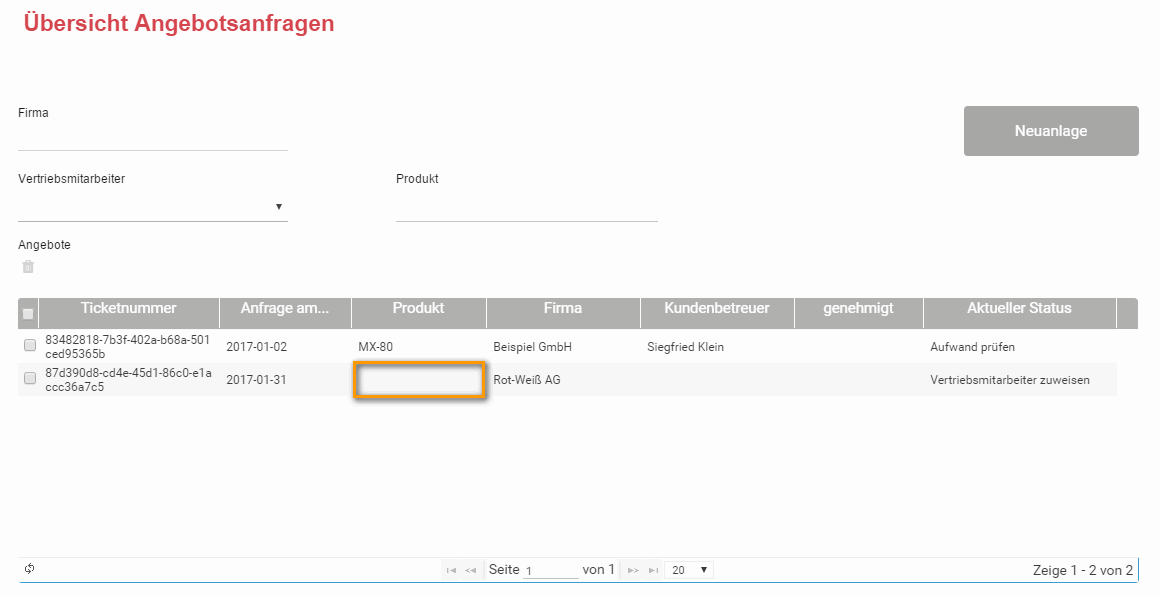Click into the Produkt filter field
1160x595 pixels.
tap(526, 207)
